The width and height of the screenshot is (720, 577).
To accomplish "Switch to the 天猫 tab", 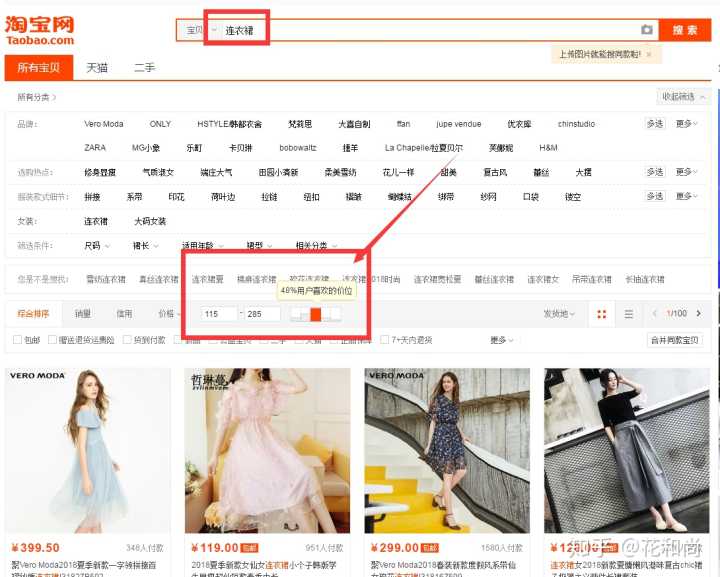I will 96,68.
